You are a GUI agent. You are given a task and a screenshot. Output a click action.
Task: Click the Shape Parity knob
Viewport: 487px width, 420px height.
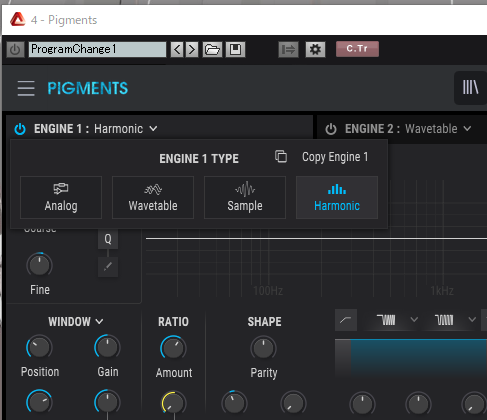click(263, 349)
